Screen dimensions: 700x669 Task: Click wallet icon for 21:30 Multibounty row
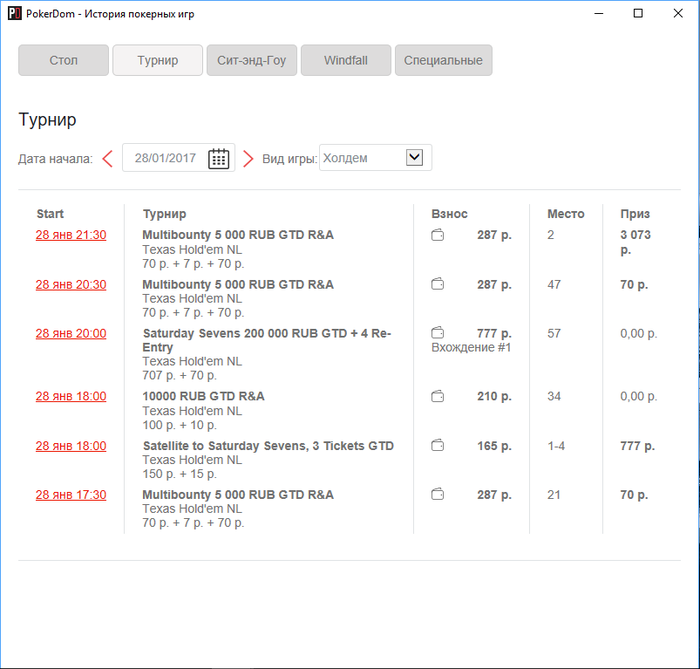point(438,235)
